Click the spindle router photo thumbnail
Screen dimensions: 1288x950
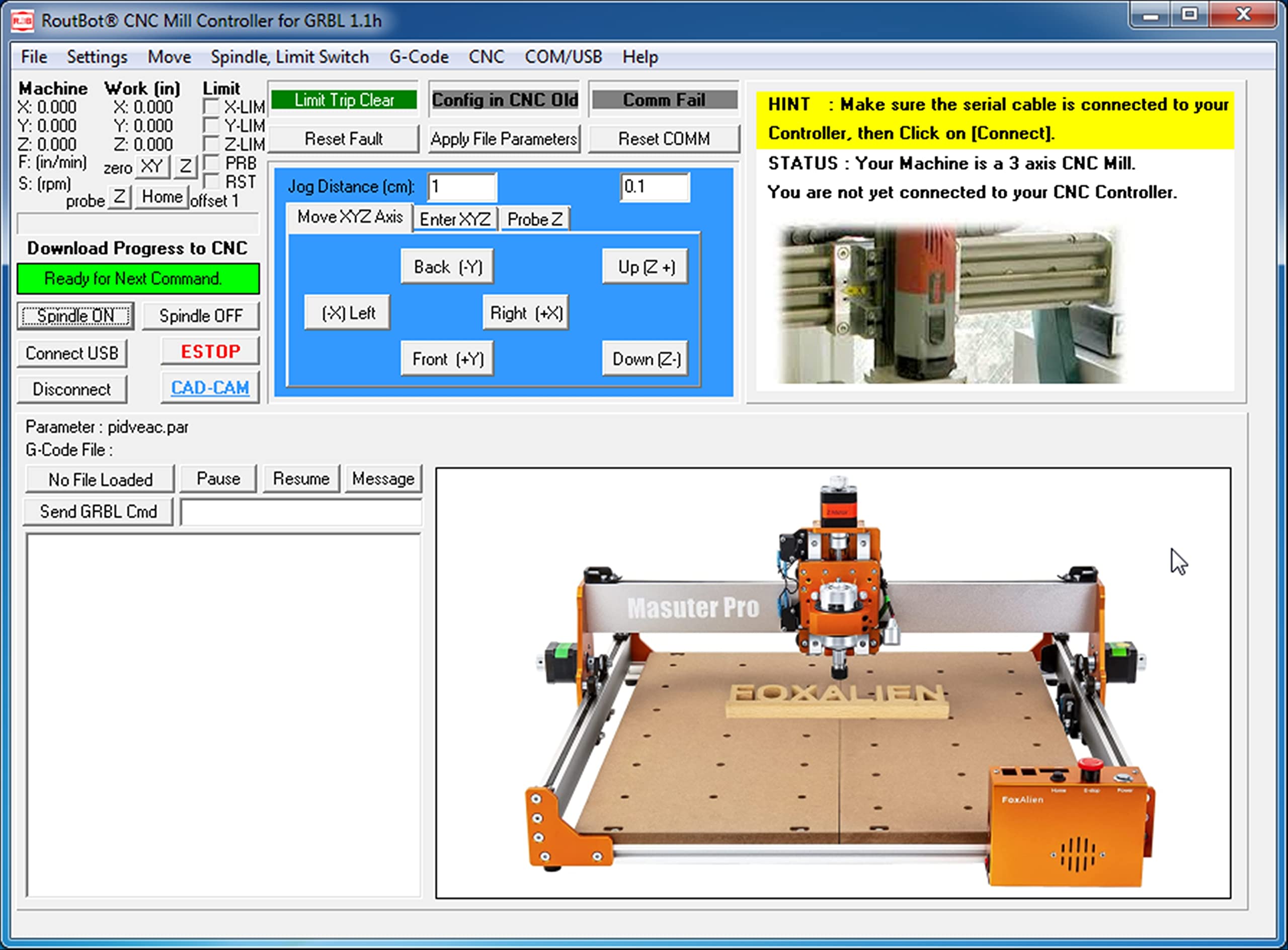949,303
